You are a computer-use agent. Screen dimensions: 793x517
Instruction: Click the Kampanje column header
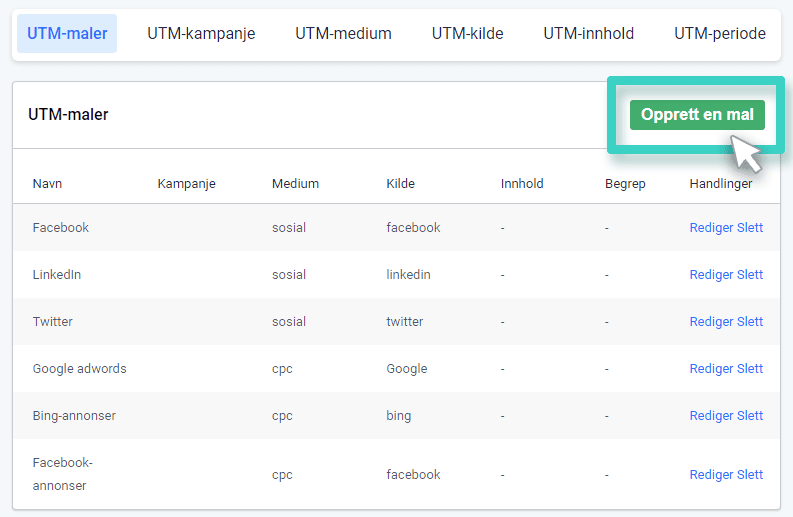click(187, 184)
